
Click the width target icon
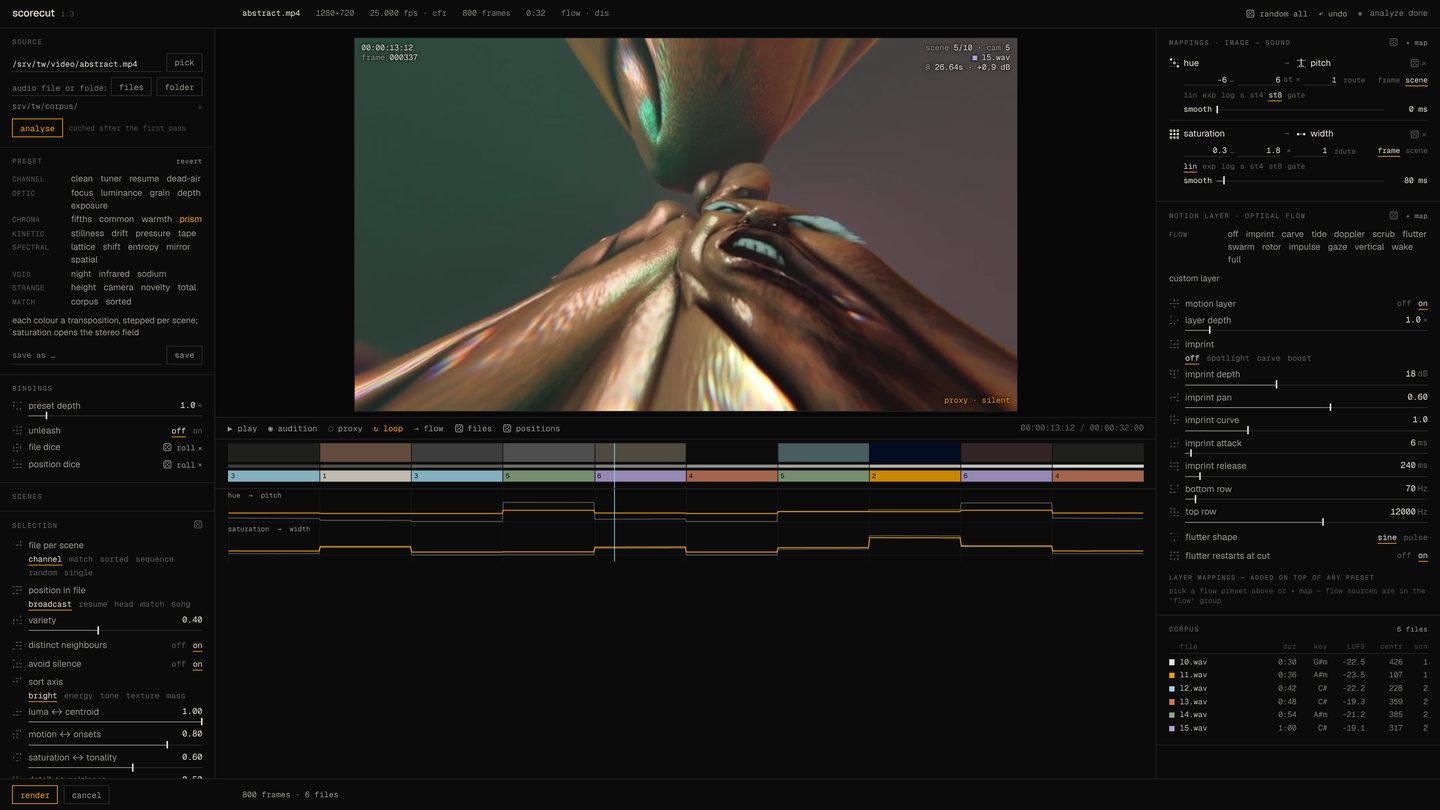pyautogui.click(x=1301, y=134)
